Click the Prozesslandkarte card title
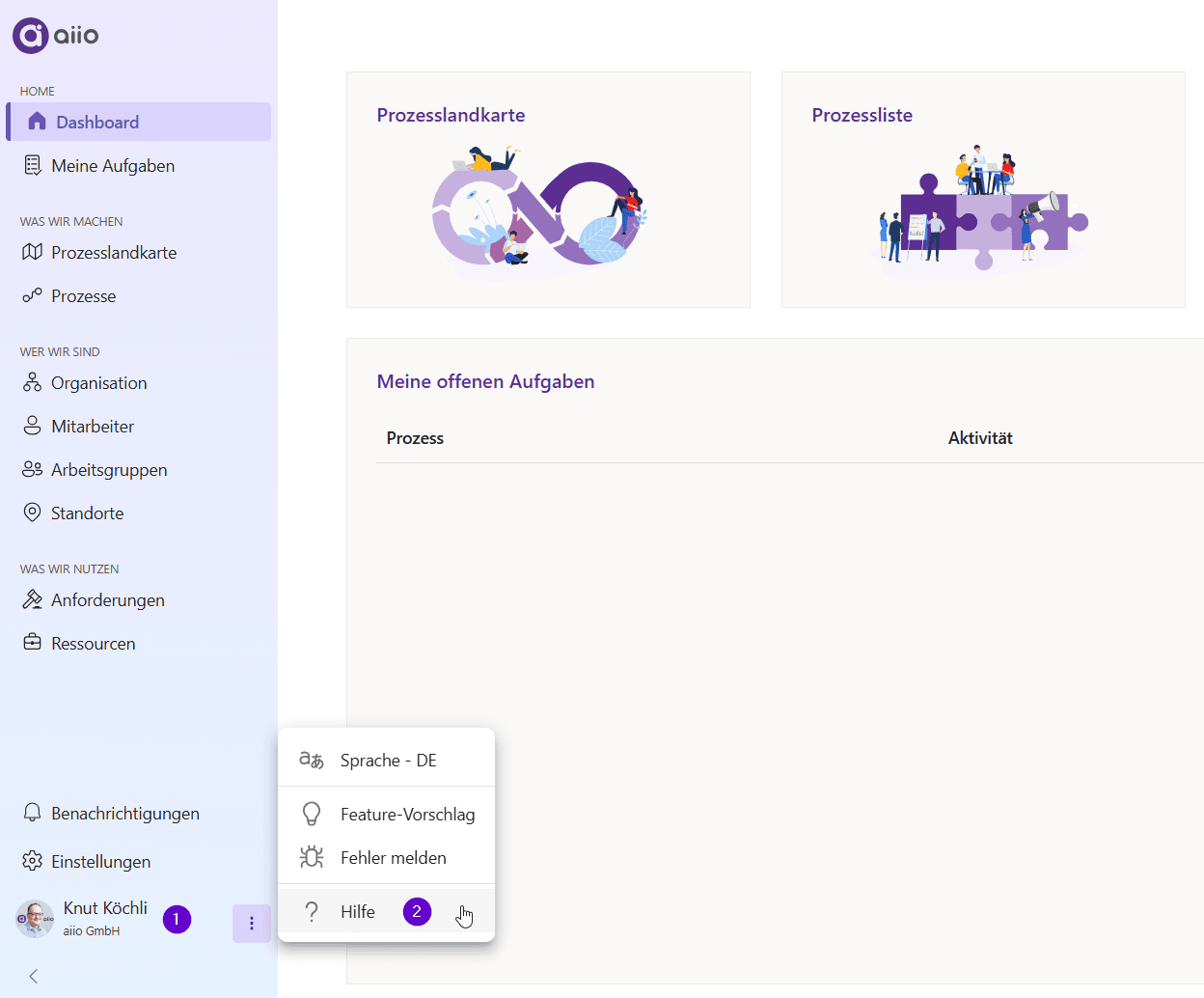 point(451,115)
